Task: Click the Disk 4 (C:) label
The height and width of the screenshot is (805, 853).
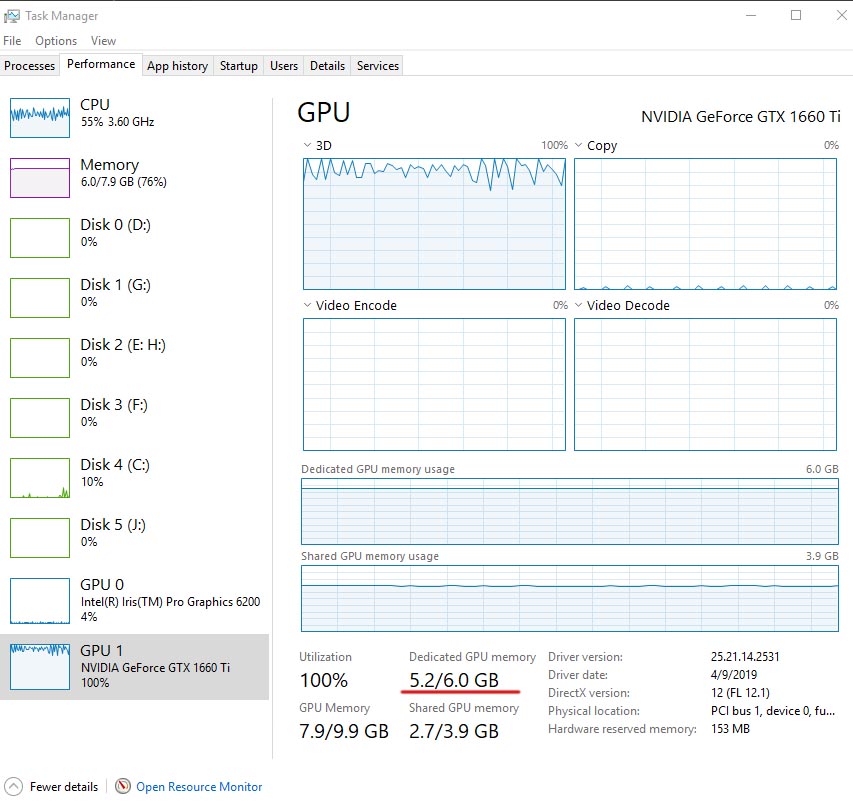Action: (x=115, y=465)
